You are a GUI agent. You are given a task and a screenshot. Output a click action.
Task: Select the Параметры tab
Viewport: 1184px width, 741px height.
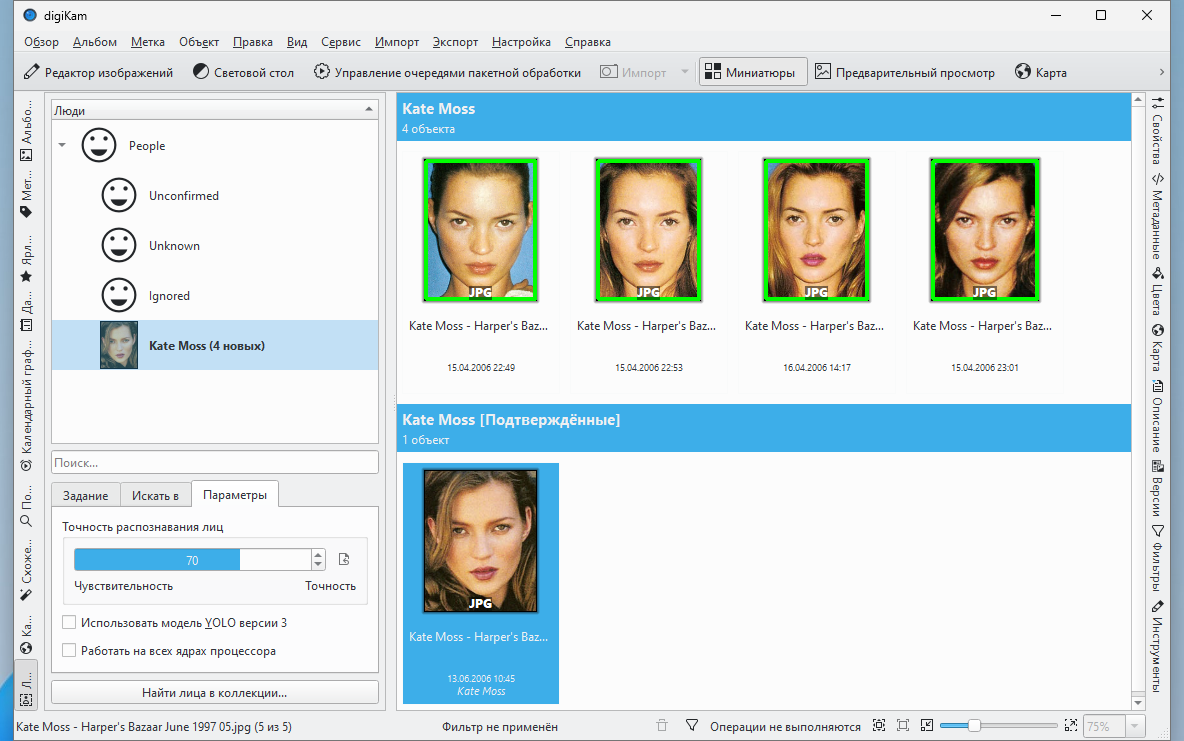pyautogui.click(x=235, y=495)
